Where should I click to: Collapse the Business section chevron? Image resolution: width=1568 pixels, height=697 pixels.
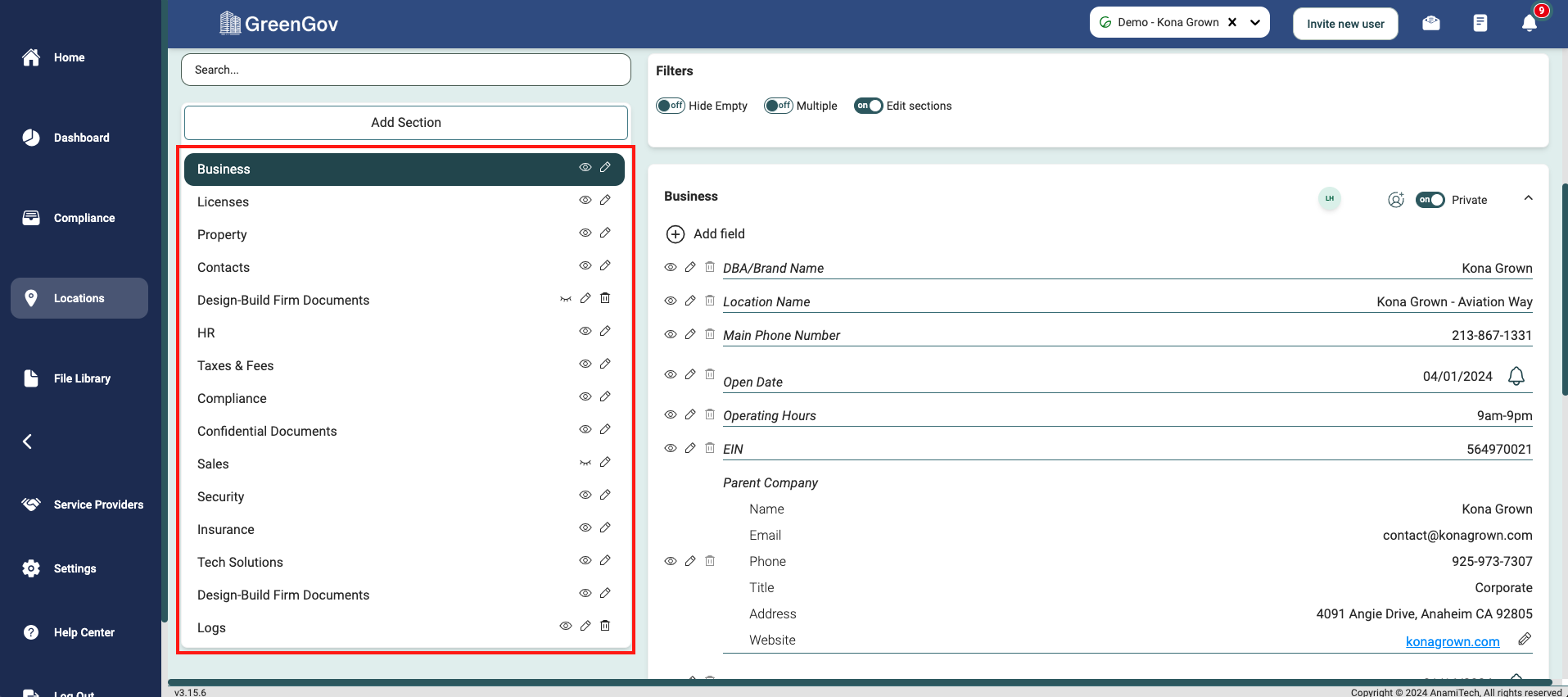click(1528, 198)
